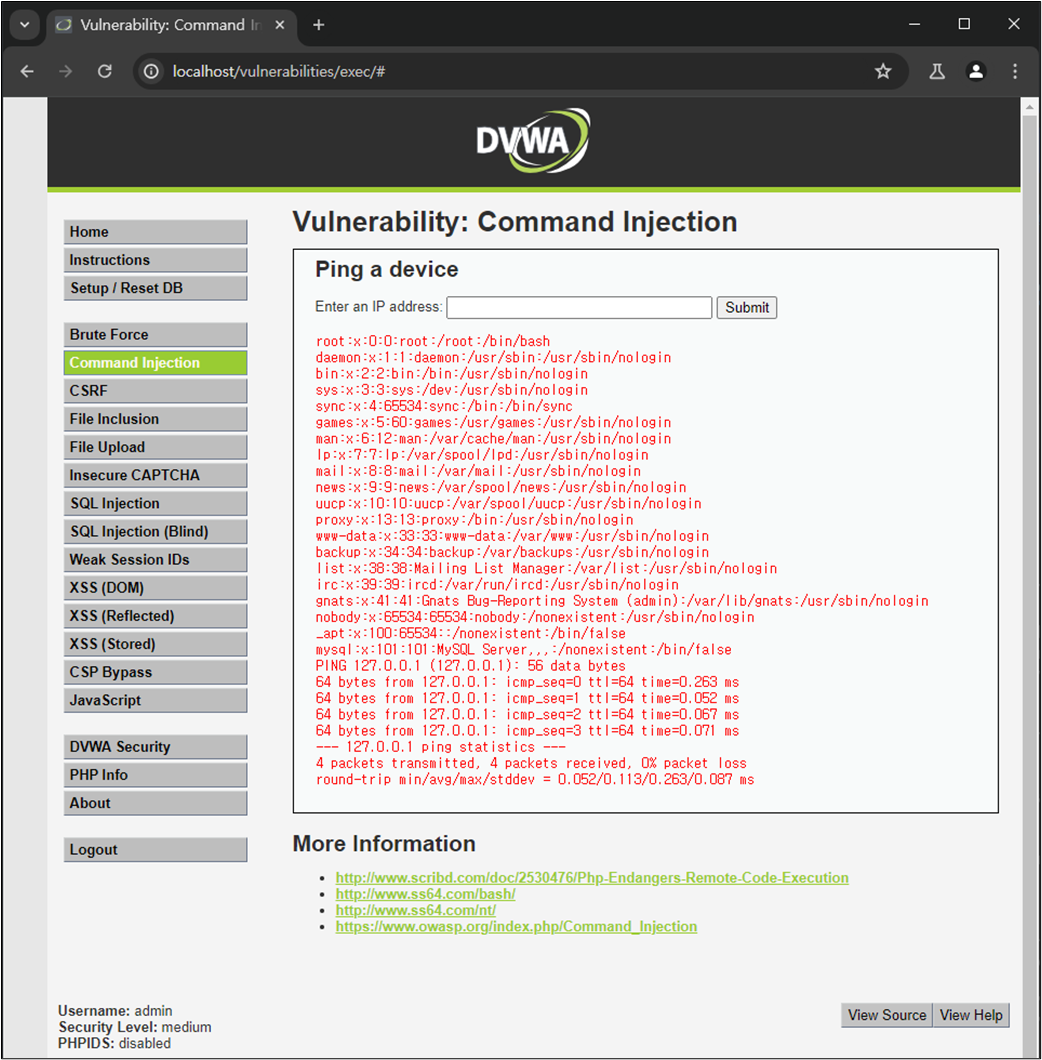Viewport: 1042px width, 1060px height.
Task: Open Chrome three-dot menu
Action: [x=1015, y=71]
